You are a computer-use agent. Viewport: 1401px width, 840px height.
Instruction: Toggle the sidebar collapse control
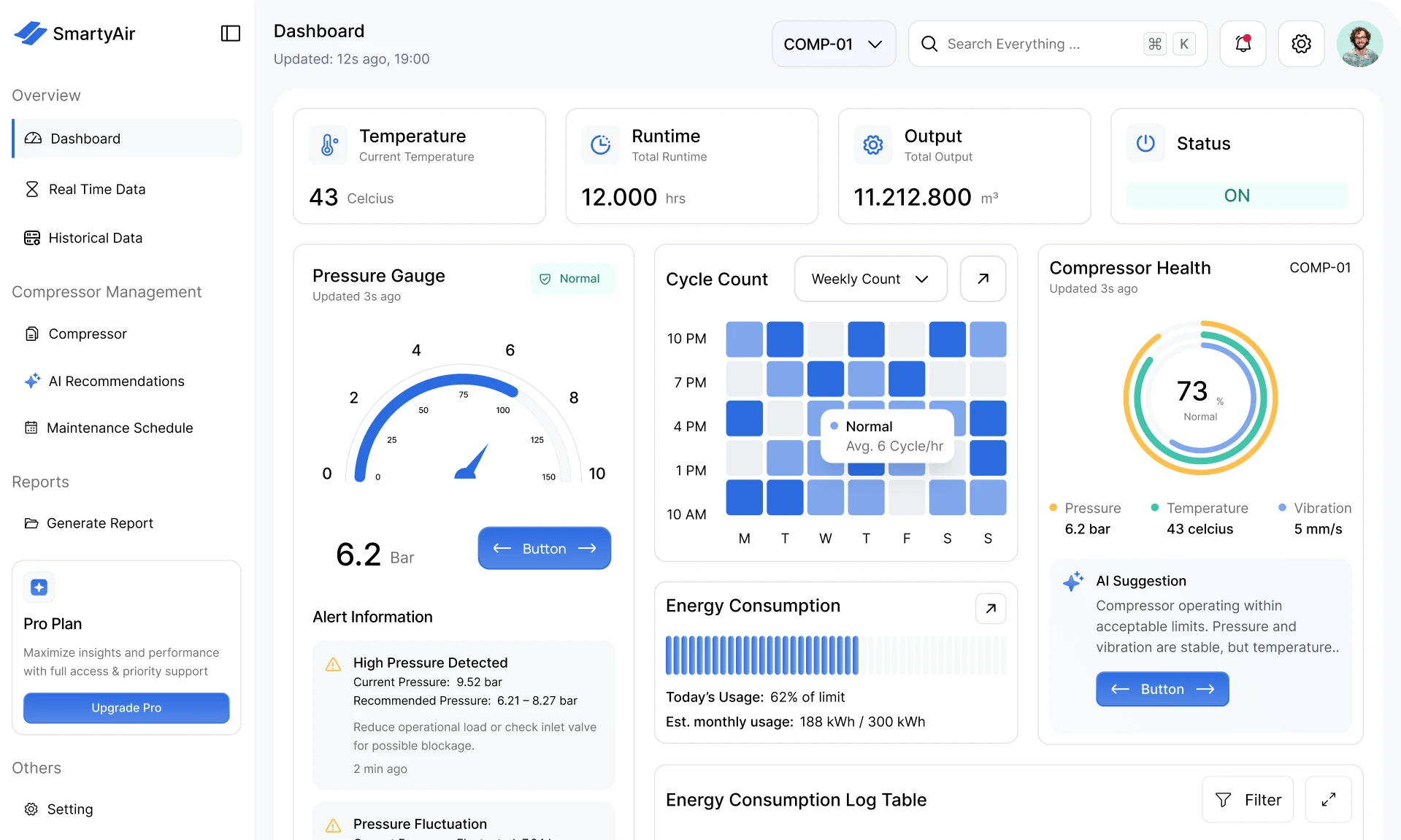click(230, 34)
